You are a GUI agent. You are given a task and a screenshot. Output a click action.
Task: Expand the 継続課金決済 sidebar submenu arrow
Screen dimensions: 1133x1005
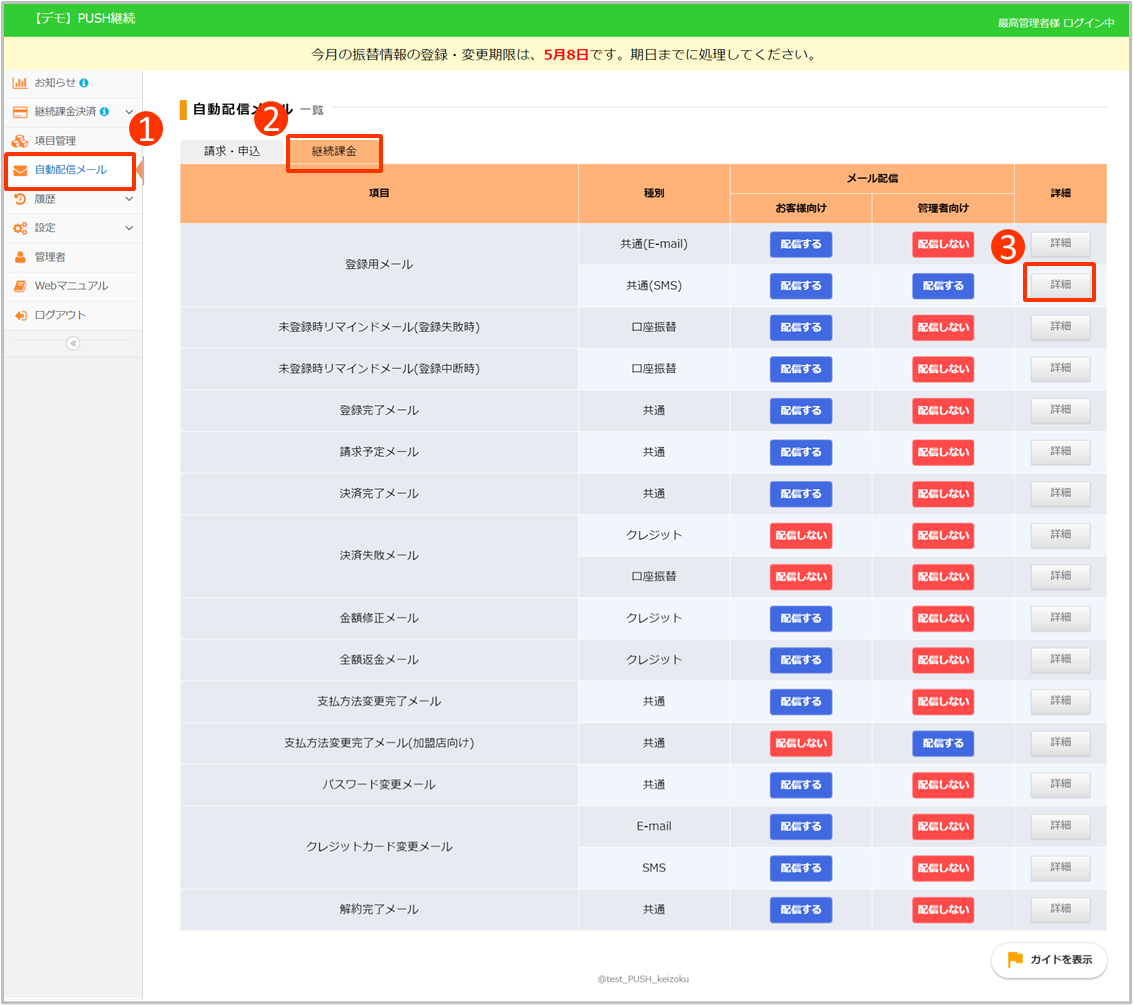pos(129,111)
